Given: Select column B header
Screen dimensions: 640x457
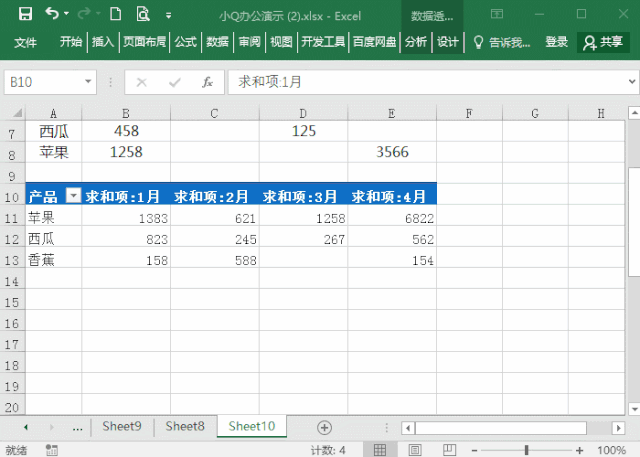Looking at the screenshot, I should tap(126, 113).
